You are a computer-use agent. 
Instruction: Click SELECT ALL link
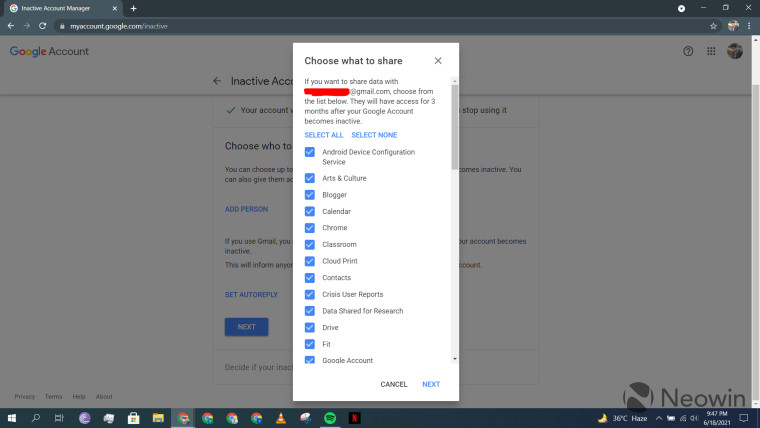(323, 135)
